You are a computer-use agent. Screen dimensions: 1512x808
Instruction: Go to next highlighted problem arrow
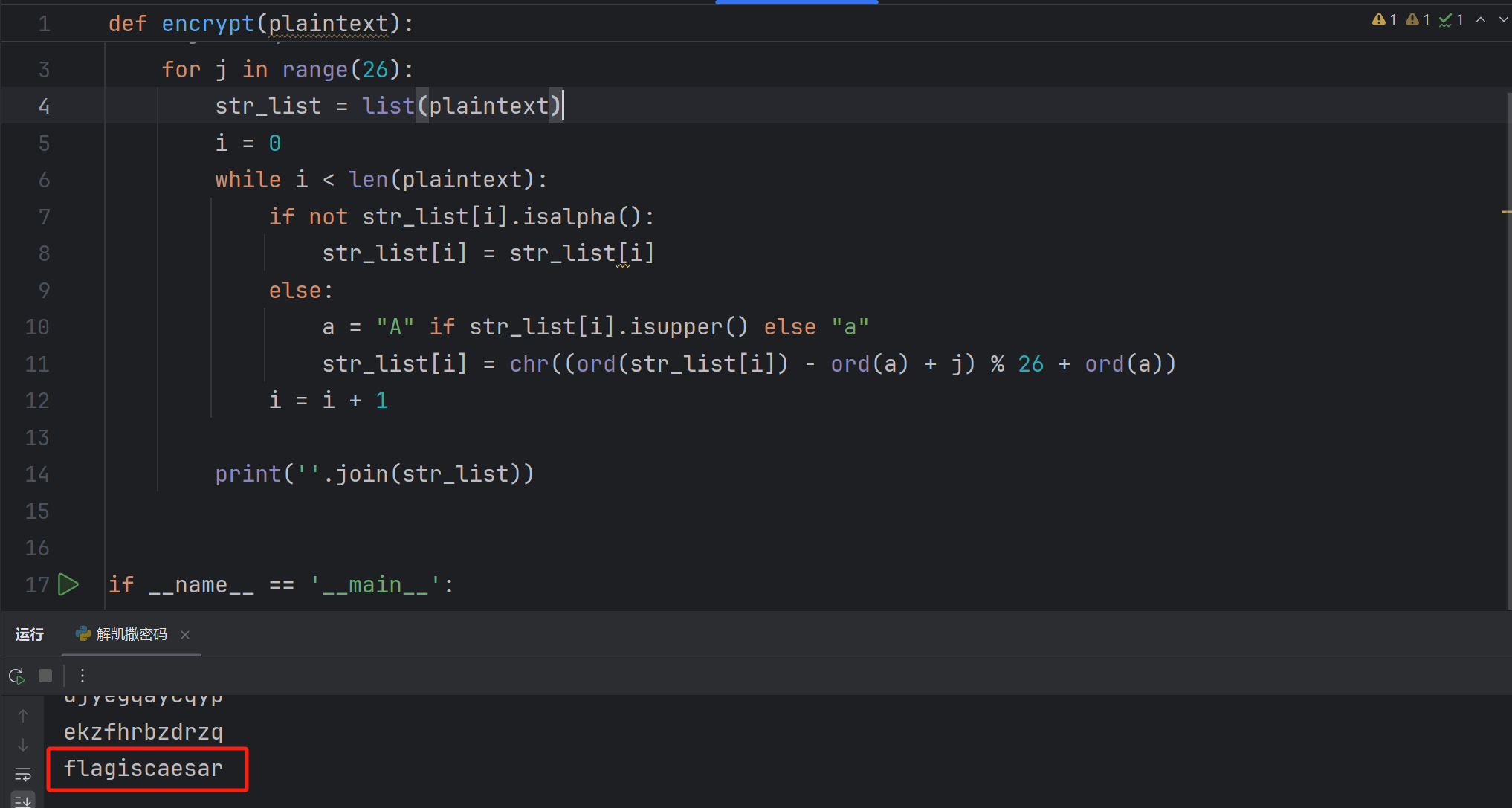pyautogui.click(x=1503, y=20)
